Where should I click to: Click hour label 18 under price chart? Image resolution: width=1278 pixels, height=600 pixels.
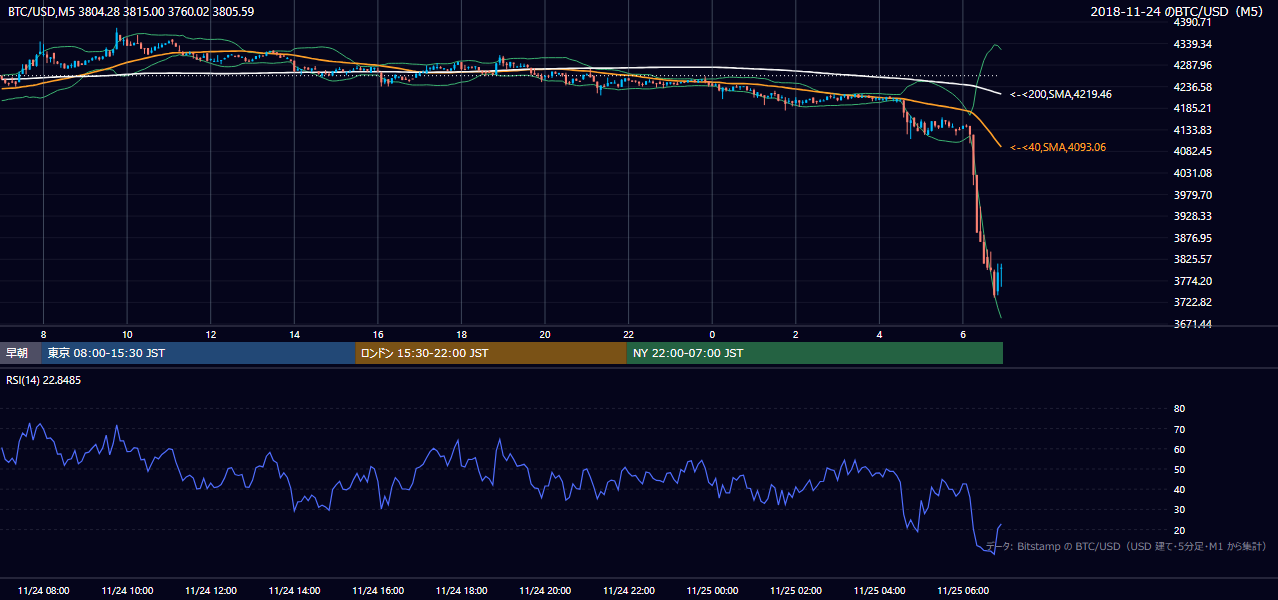point(461,334)
